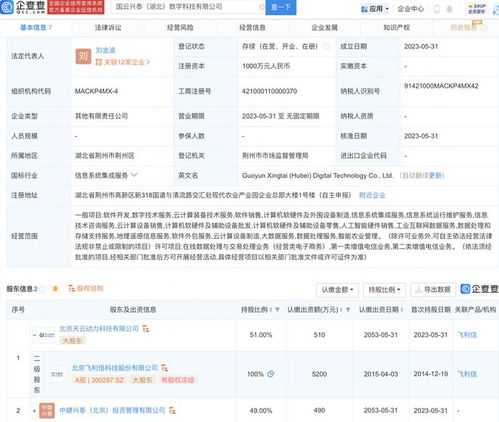Open the 认缴金额 filter dropdown
The height and width of the screenshot is (422, 499).
click(x=337, y=290)
